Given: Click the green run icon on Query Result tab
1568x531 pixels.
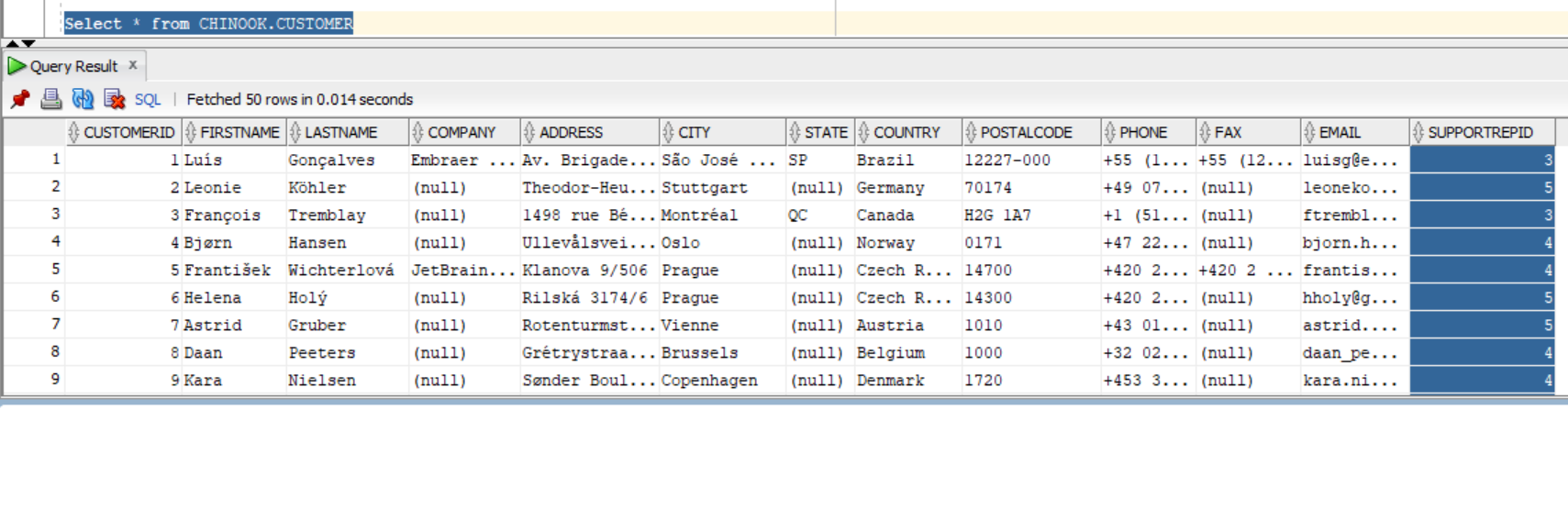Looking at the screenshot, I should (x=17, y=66).
